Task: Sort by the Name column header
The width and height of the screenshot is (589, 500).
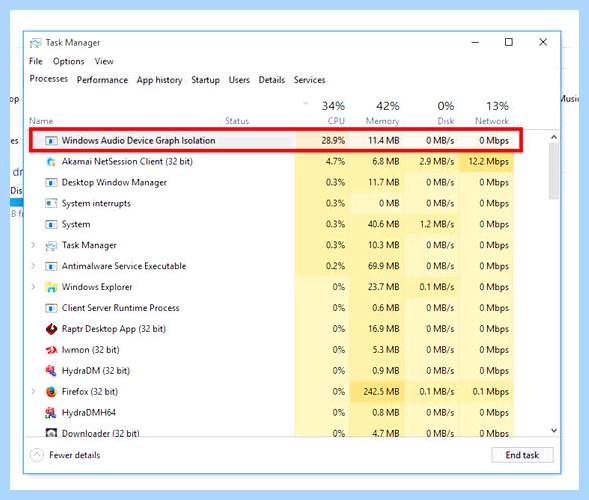Action: [41, 121]
